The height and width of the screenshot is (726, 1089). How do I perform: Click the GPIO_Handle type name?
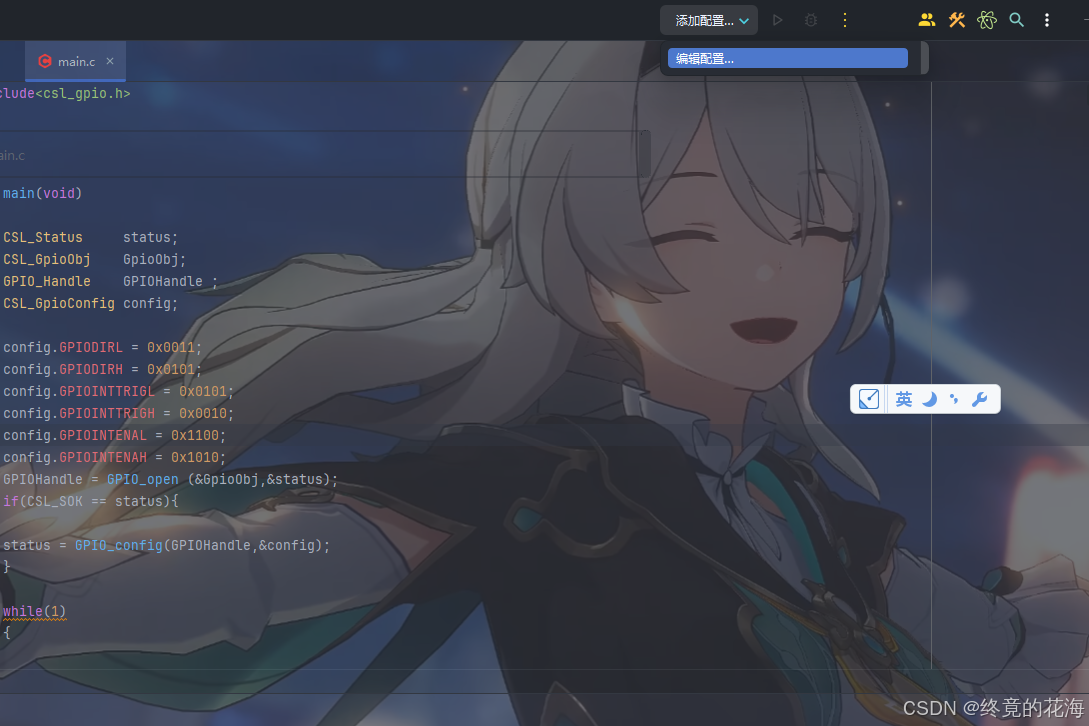[47, 281]
